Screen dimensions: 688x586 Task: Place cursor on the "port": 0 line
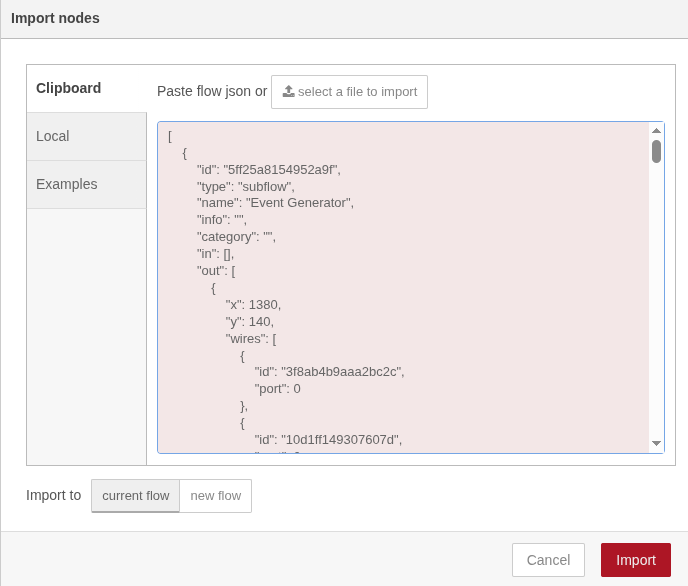[277, 388]
